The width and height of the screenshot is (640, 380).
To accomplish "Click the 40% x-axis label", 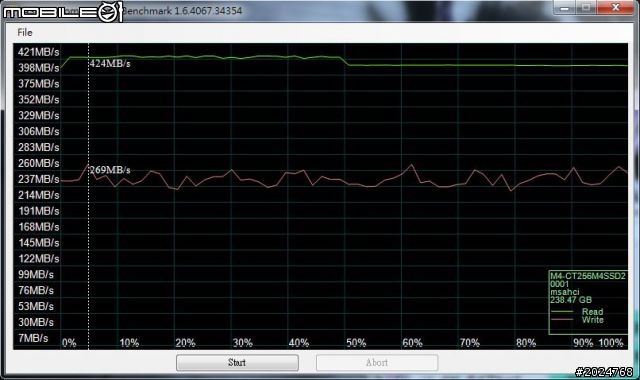I will (299, 343).
